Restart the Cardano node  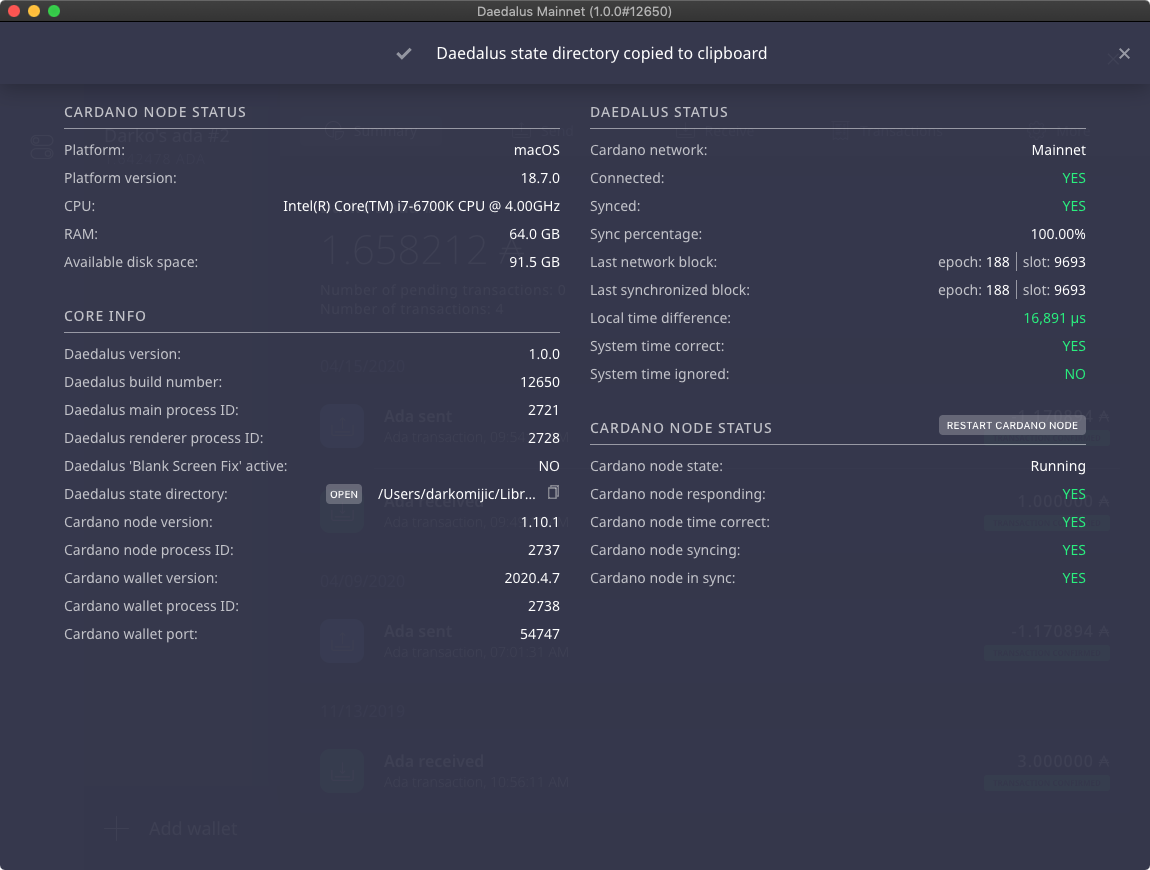pyautogui.click(x=1012, y=425)
